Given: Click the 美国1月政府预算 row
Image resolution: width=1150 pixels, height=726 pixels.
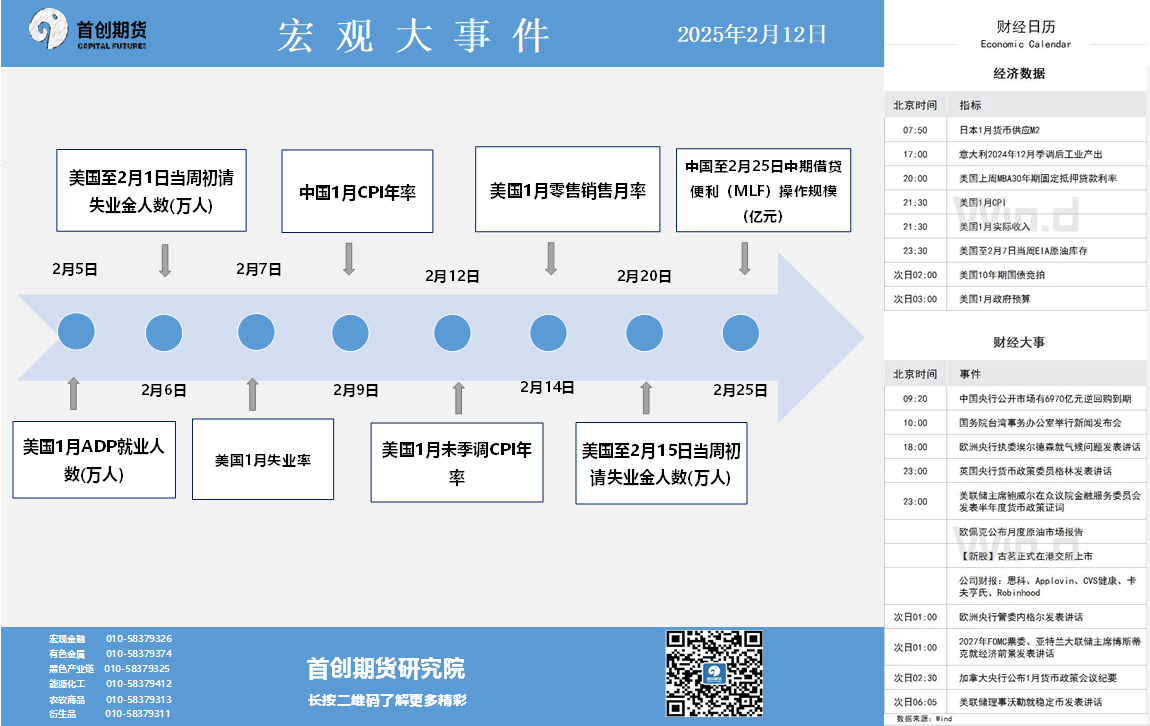Looking at the screenshot, I should pos(1015,299).
